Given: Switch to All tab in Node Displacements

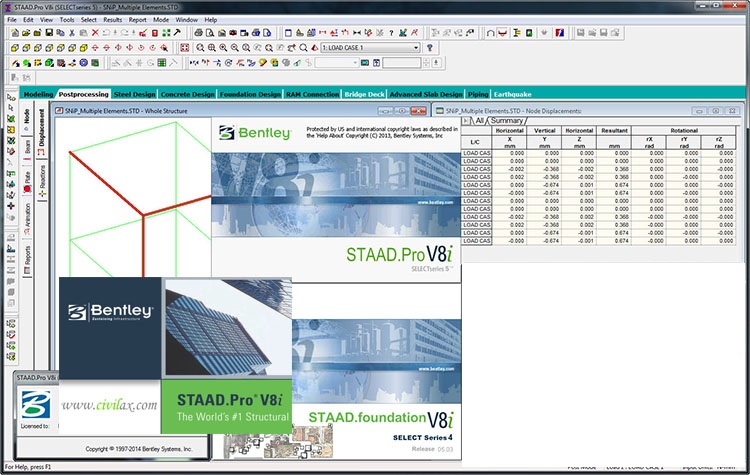Looking at the screenshot, I should click(x=479, y=121).
